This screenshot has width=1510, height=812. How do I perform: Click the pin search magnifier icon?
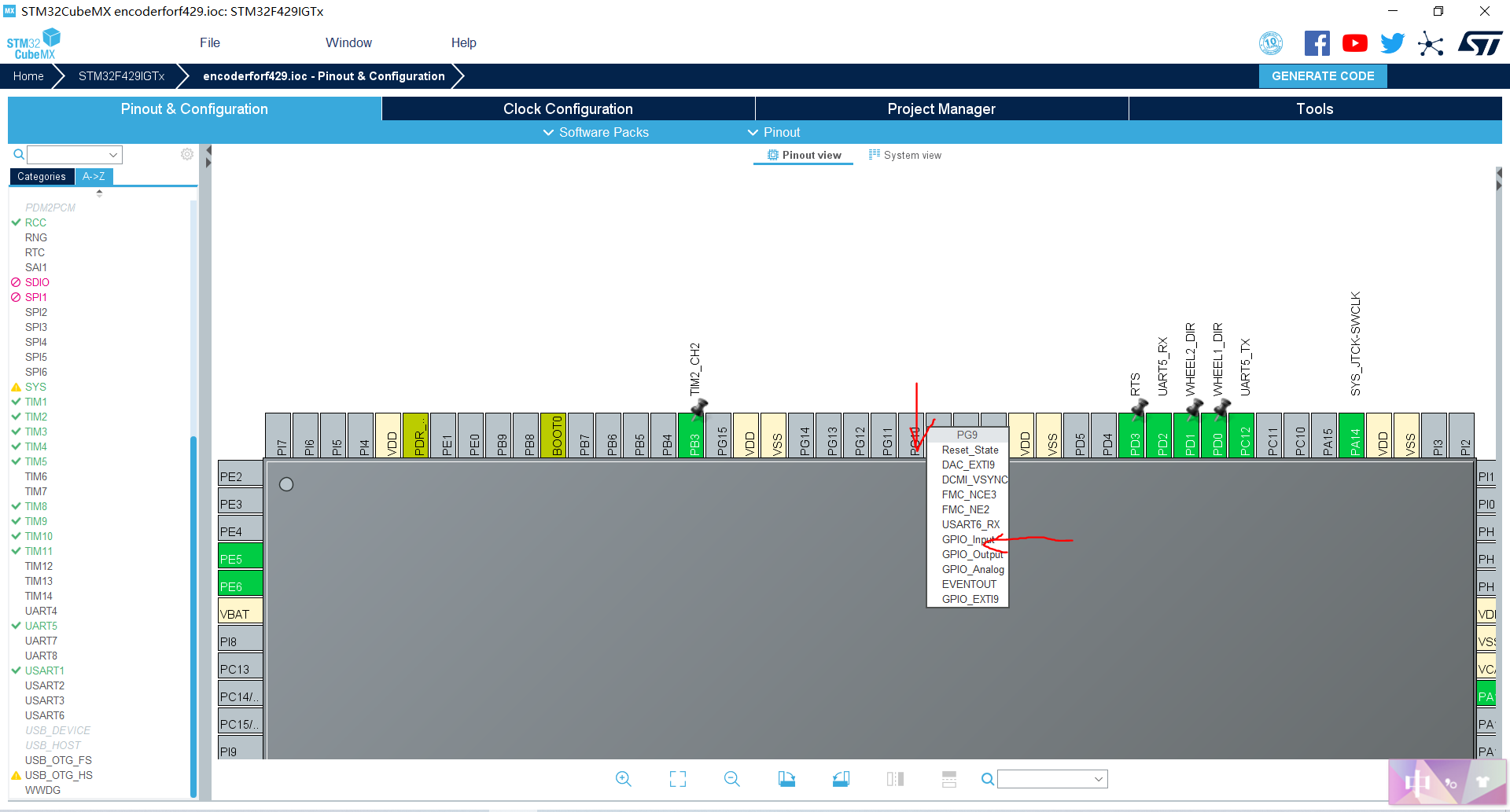tap(987, 779)
